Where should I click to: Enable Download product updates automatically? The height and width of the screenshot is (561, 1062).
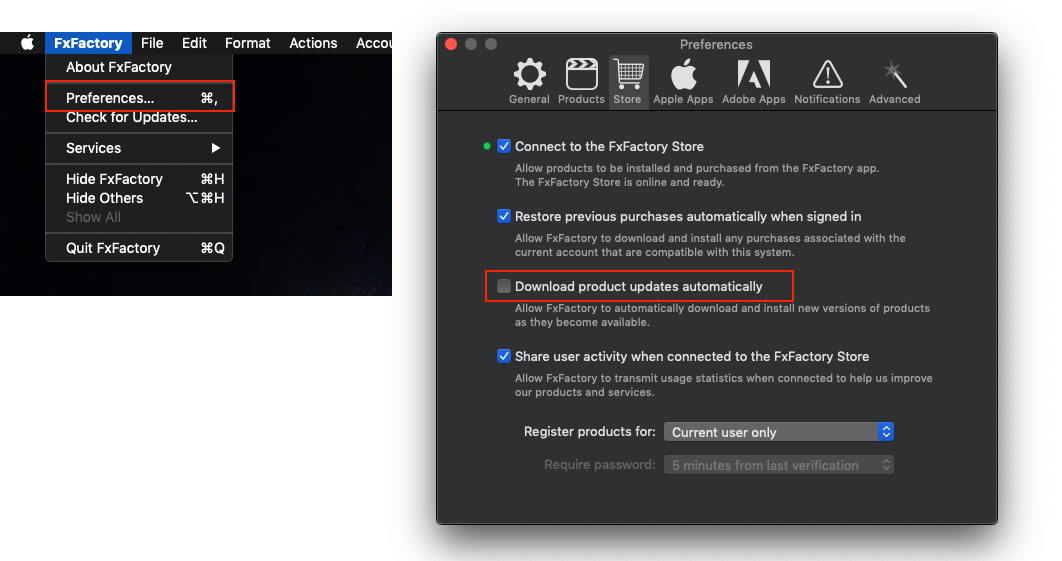click(504, 286)
